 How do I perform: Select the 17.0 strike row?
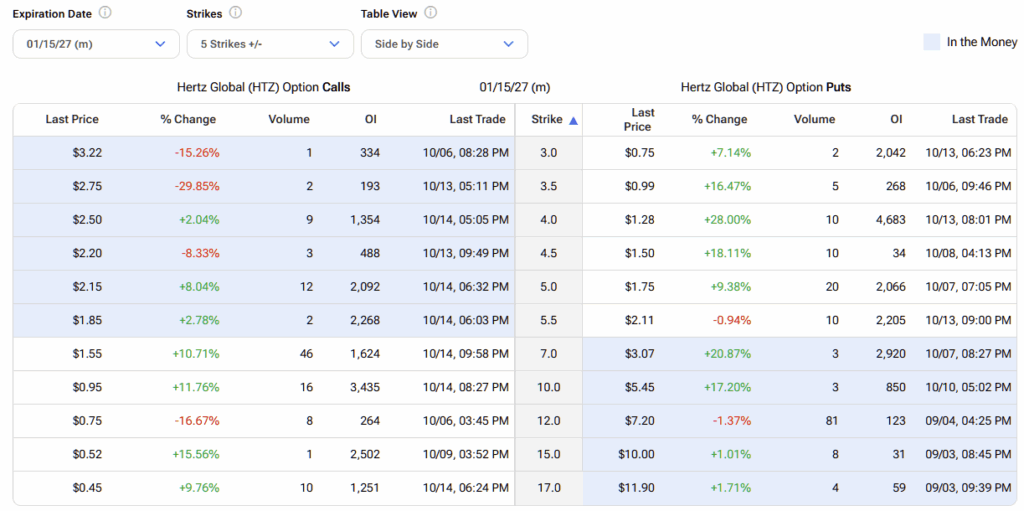pyautogui.click(x=548, y=488)
